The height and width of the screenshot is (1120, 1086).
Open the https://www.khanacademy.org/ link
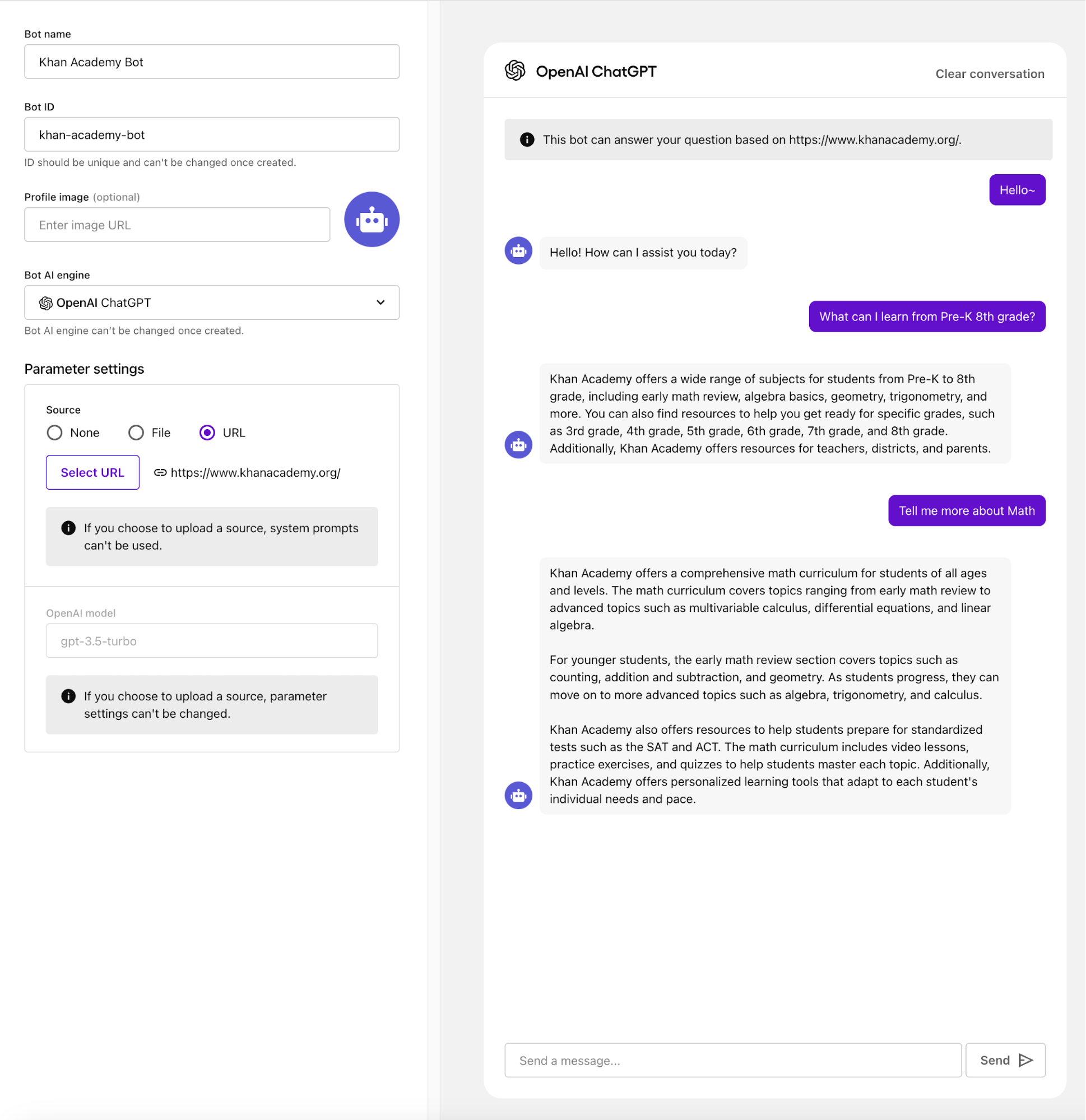255,472
